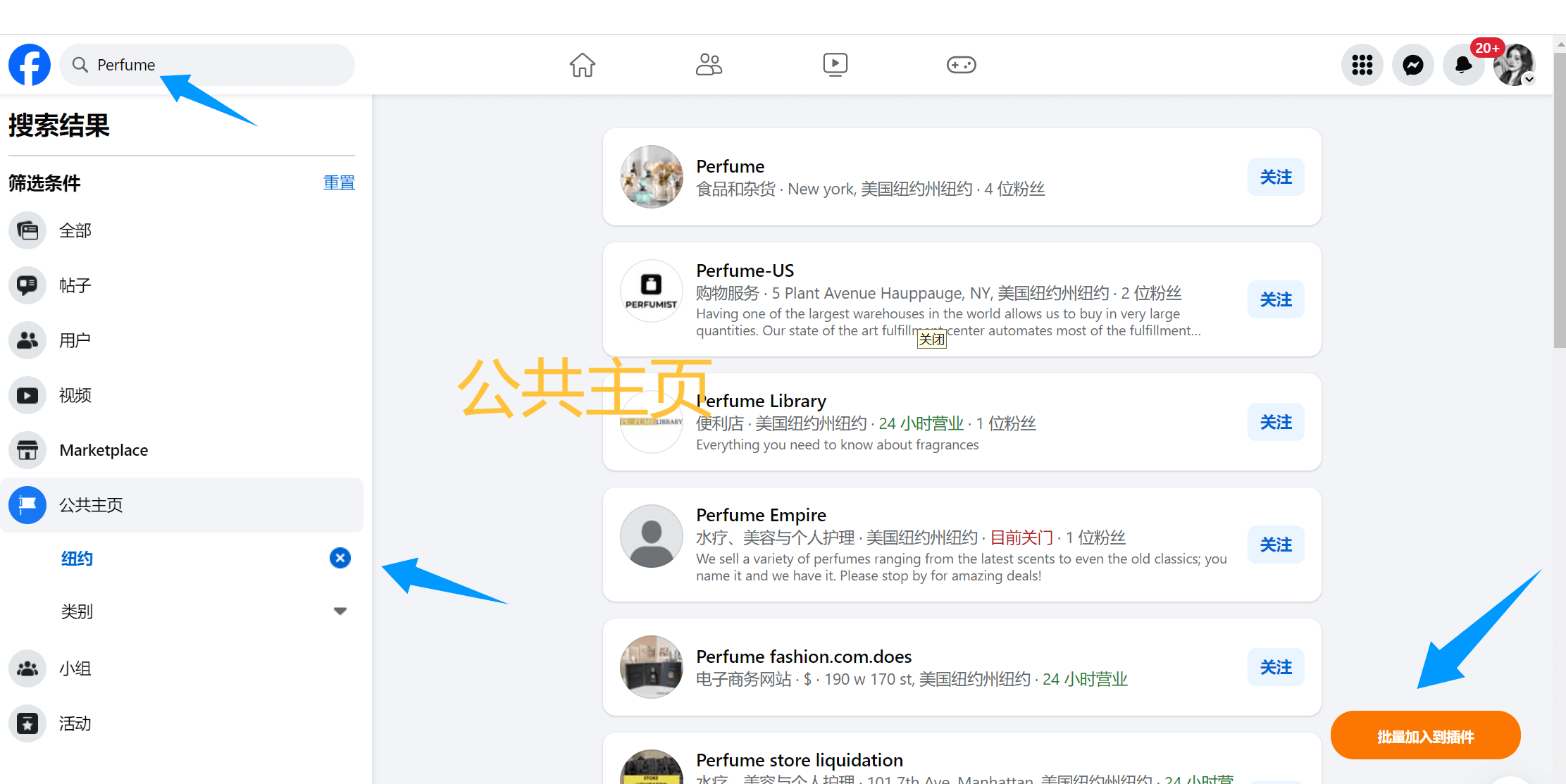
Task: Click the 批量加入到插件 orange button
Action: tap(1425, 735)
